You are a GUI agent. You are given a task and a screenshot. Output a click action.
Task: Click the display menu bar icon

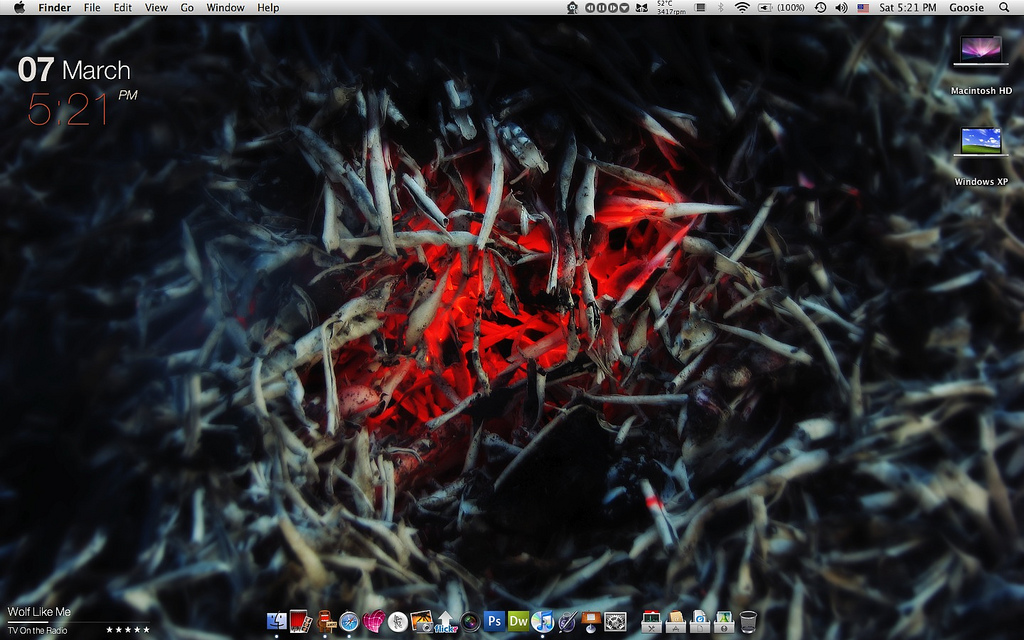[x=700, y=7]
